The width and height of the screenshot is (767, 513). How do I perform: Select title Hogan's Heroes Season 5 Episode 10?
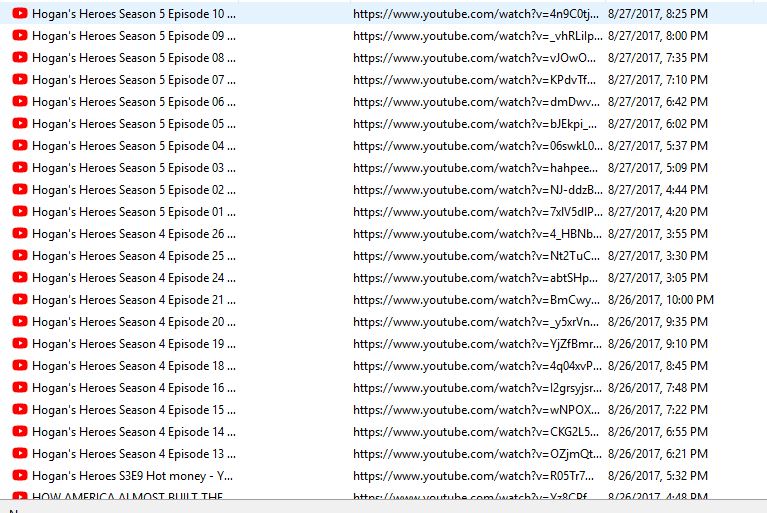point(134,14)
